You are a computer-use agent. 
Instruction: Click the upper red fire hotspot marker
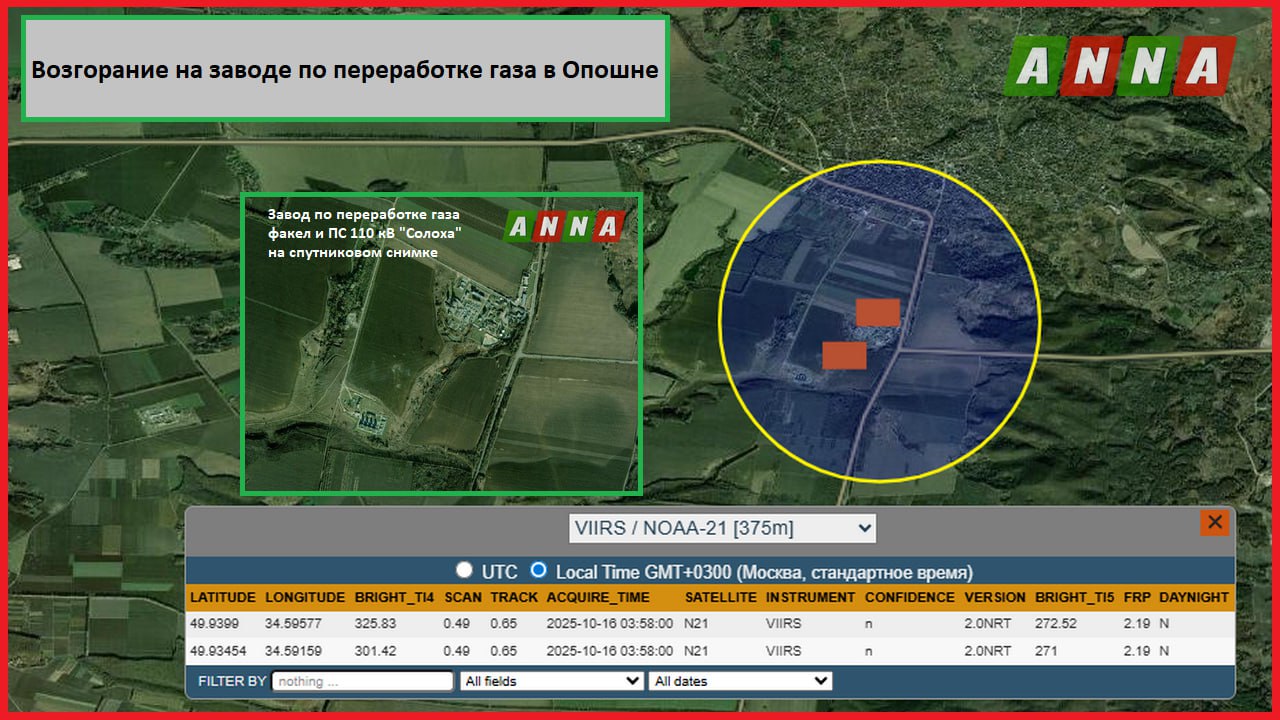point(877,312)
